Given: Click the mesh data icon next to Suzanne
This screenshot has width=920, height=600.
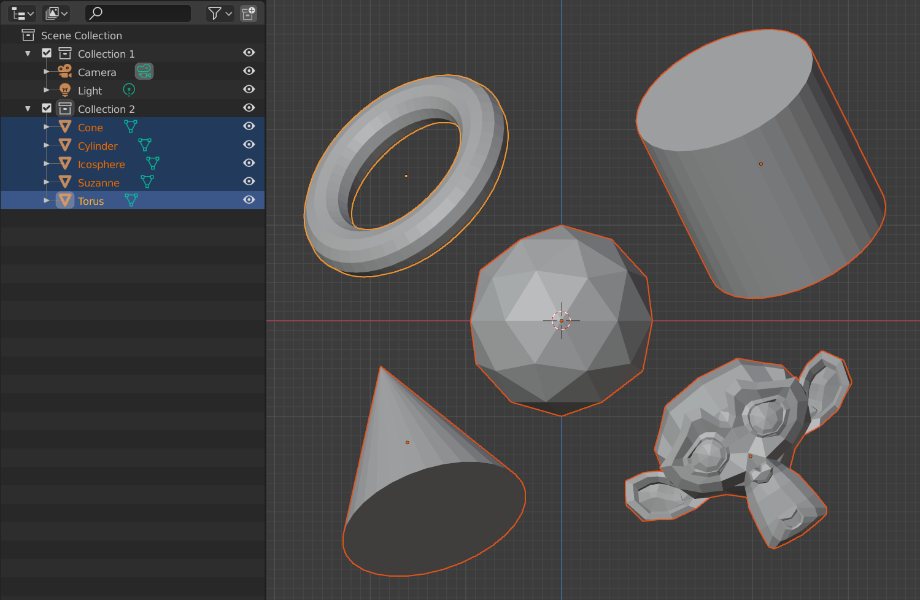Looking at the screenshot, I should pos(147,182).
